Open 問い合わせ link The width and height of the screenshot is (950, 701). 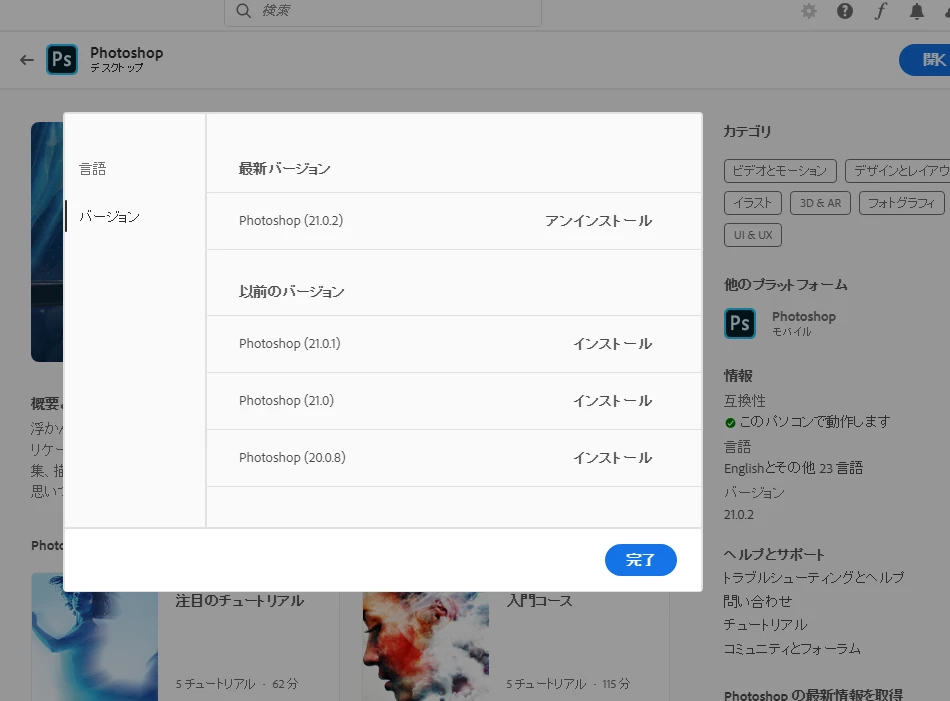[x=758, y=601]
